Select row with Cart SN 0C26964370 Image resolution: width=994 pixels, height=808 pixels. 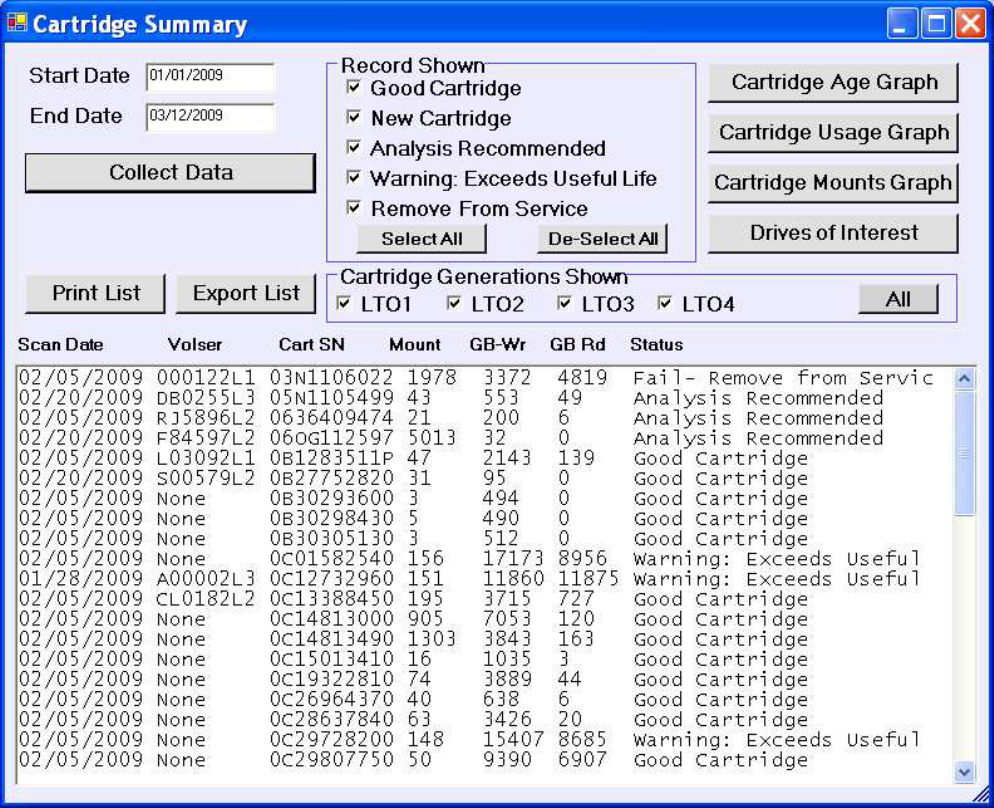(x=484, y=700)
